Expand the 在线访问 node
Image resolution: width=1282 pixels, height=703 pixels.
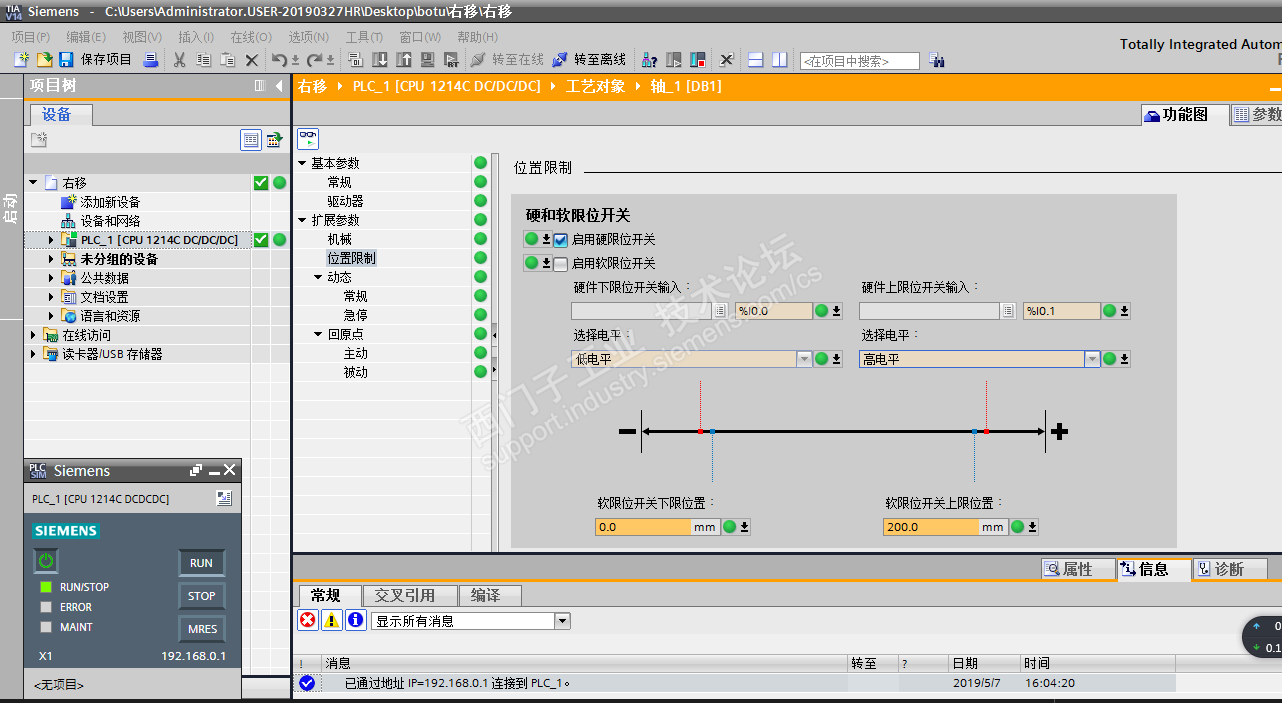tap(33, 335)
